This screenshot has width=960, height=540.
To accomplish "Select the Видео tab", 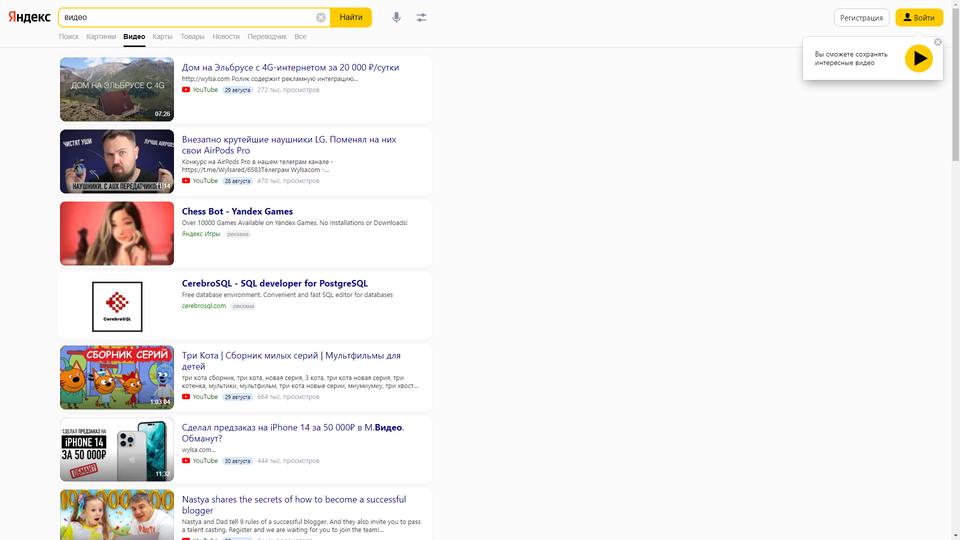I will (x=134, y=37).
